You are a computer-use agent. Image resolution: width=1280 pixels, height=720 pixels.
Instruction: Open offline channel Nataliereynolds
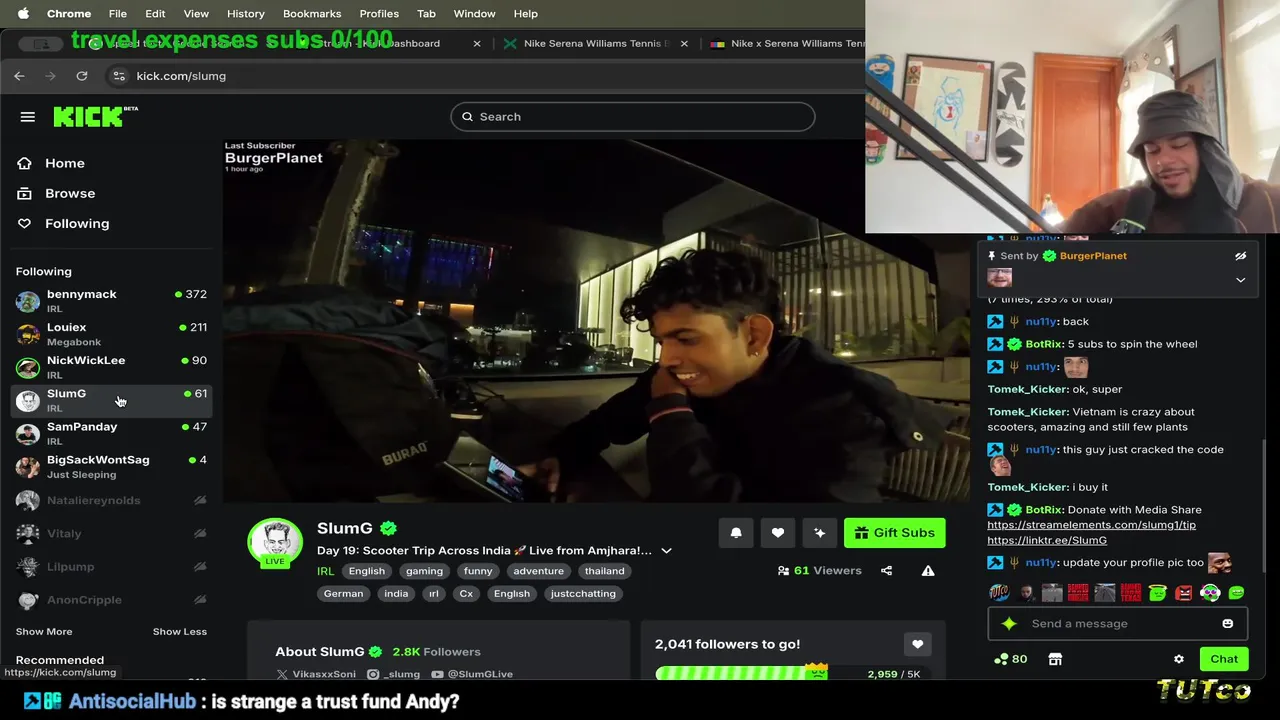(111, 500)
